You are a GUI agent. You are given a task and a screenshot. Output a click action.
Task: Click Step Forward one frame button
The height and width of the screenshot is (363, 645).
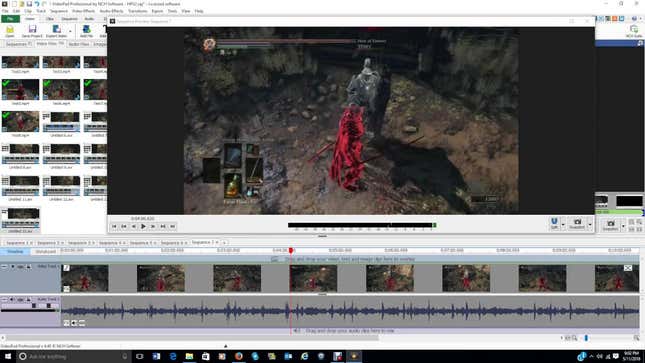[x=153, y=226]
